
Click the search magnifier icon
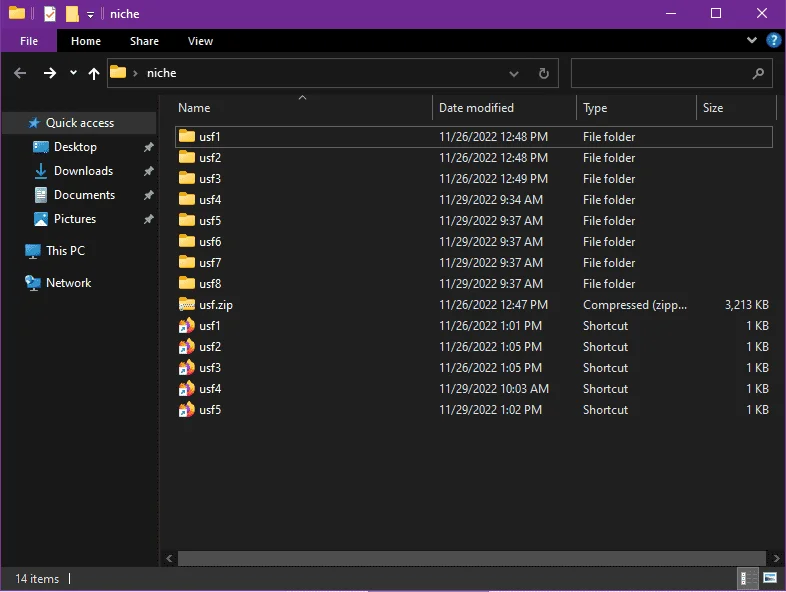tap(758, 74)
